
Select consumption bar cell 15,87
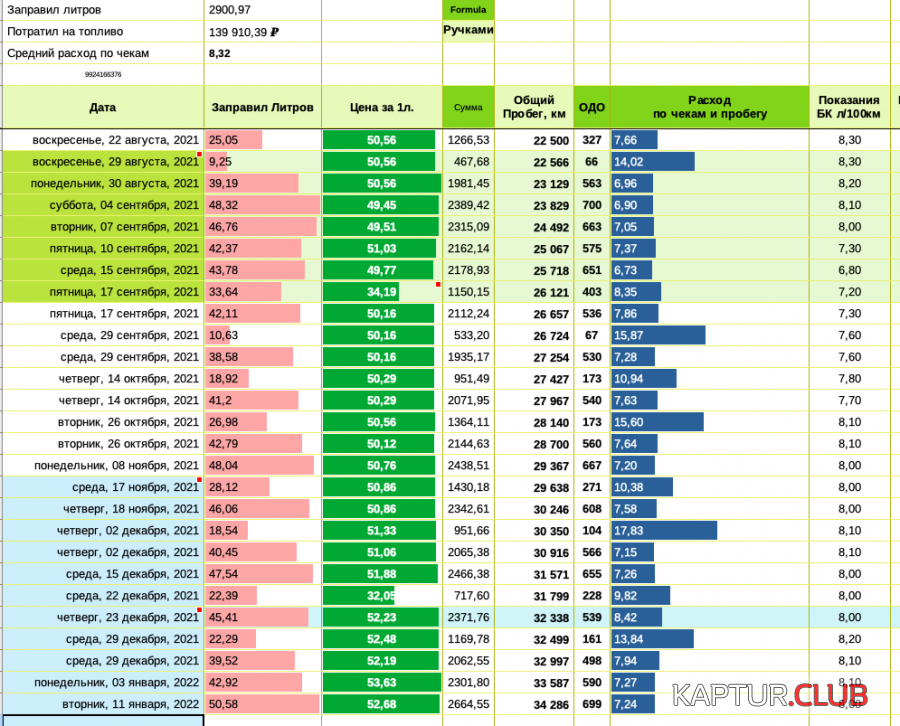pyautogui.click(x=710, y=335)
